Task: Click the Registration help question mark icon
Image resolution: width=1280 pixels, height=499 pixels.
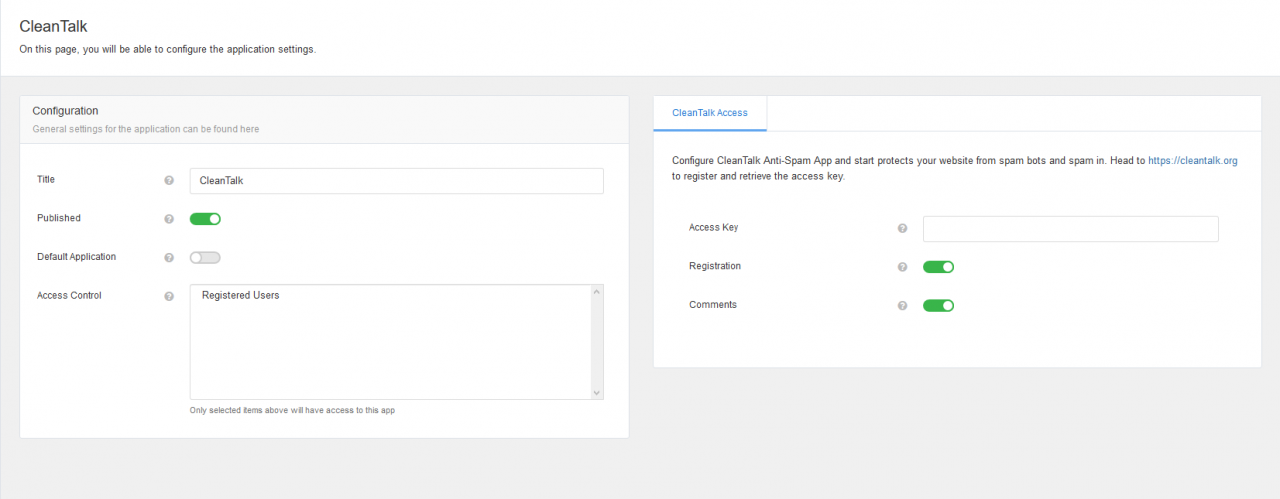Action: (902, 267)
